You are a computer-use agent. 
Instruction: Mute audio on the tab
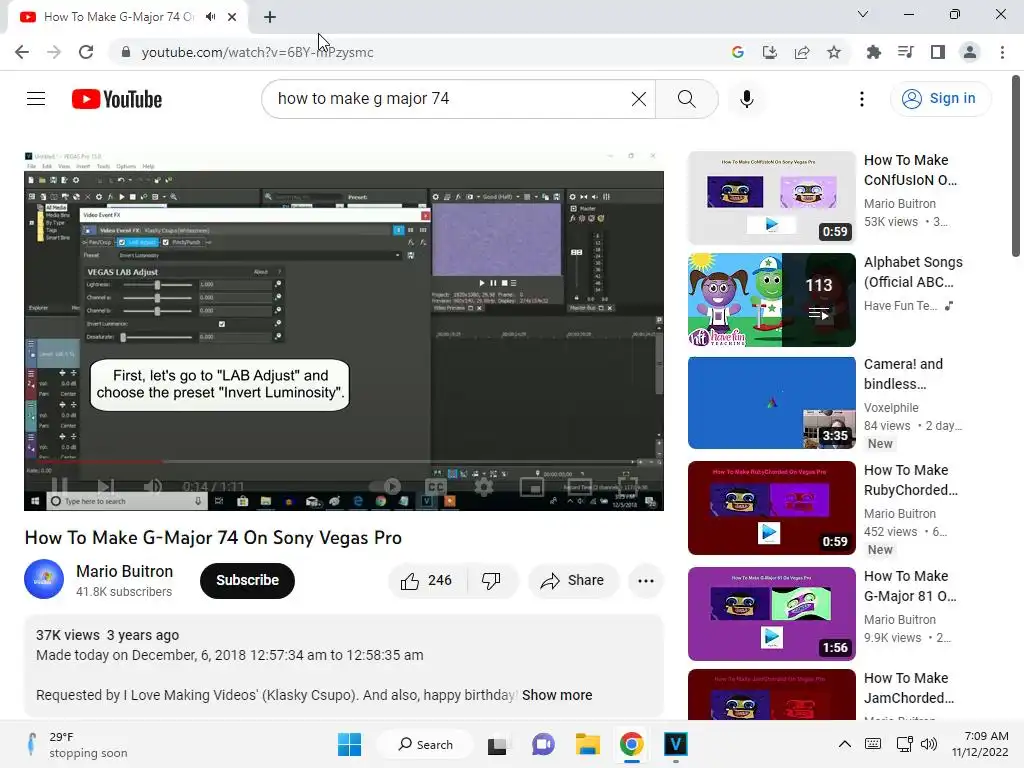(x=210, y=17)
